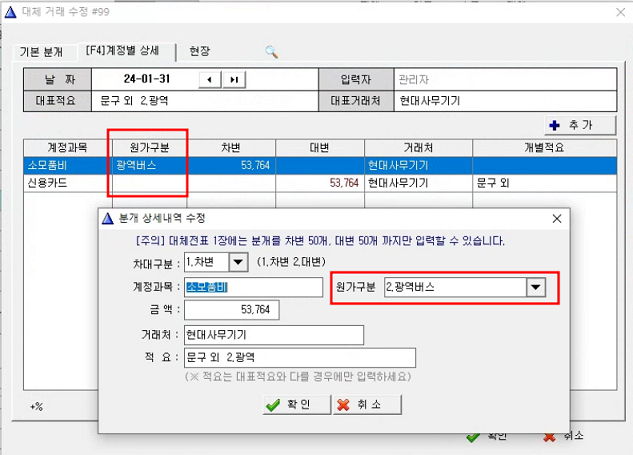Click the 개별적요 column header
This screenshot has width=633, height=455.
(544, 148)
